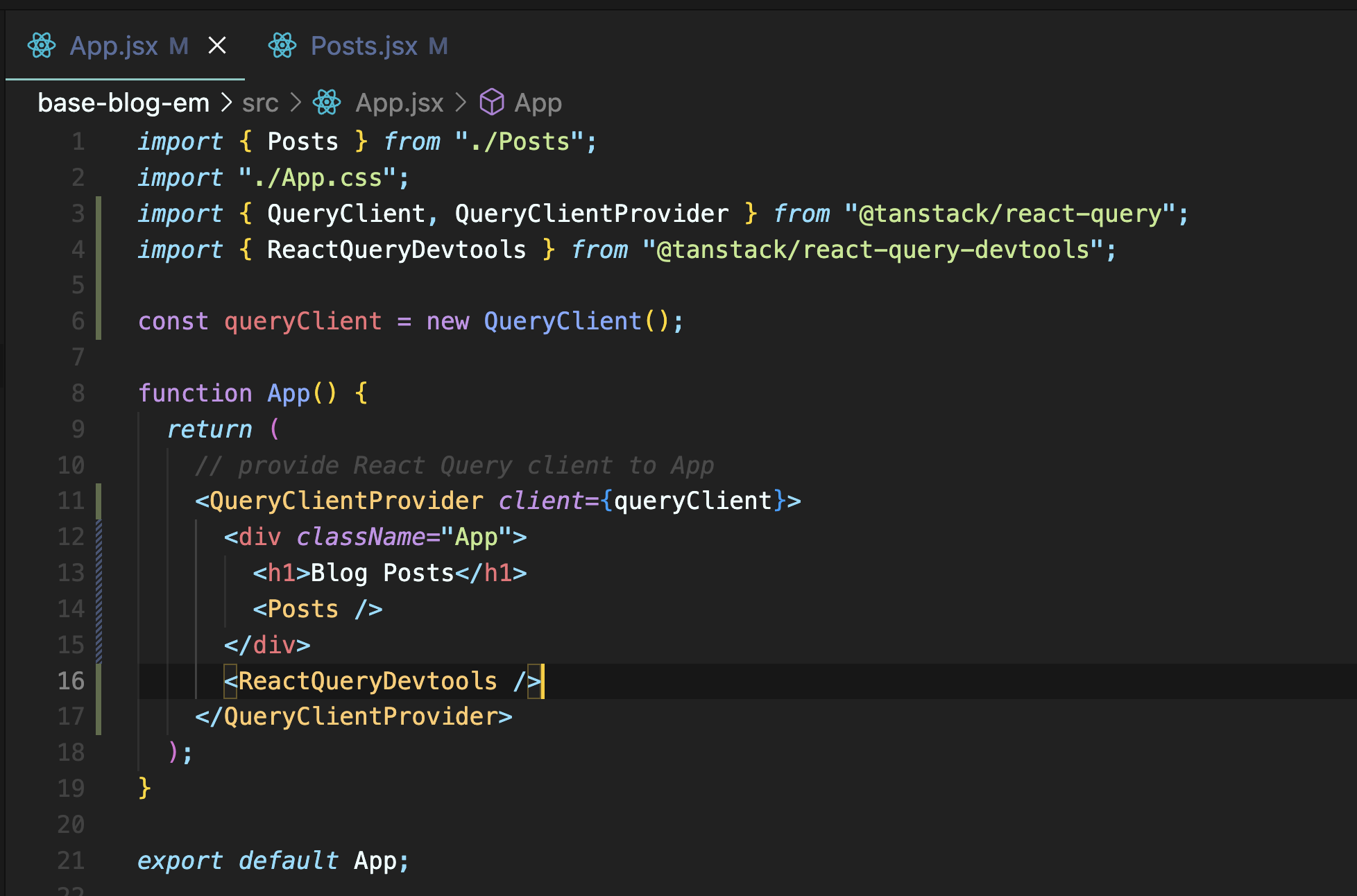Click line number 8 in gutter
The image size is (1357, 896).
click(x=78, y=393)
